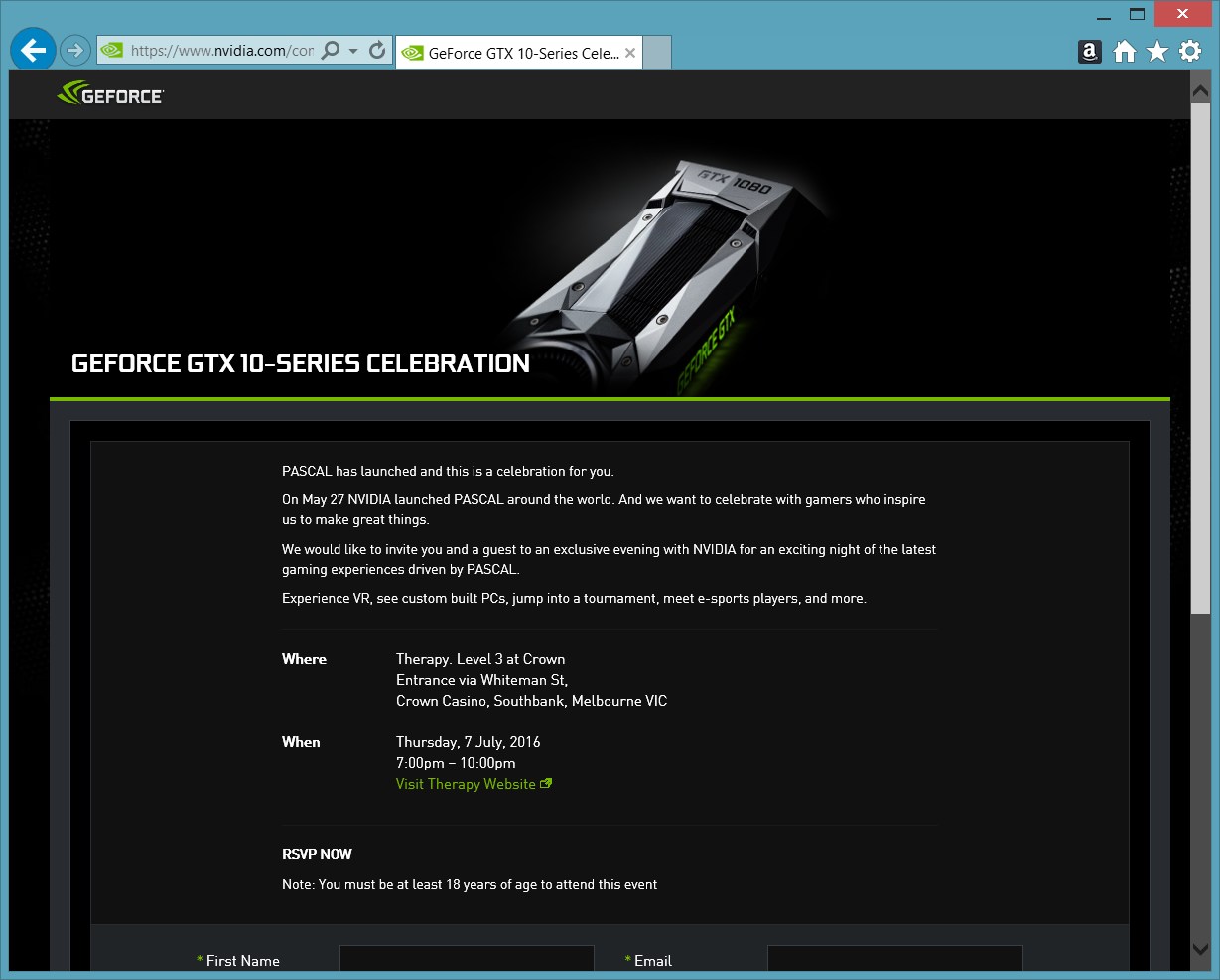
Task: Click the 'Where' label
Action: [x=304, y=659]
